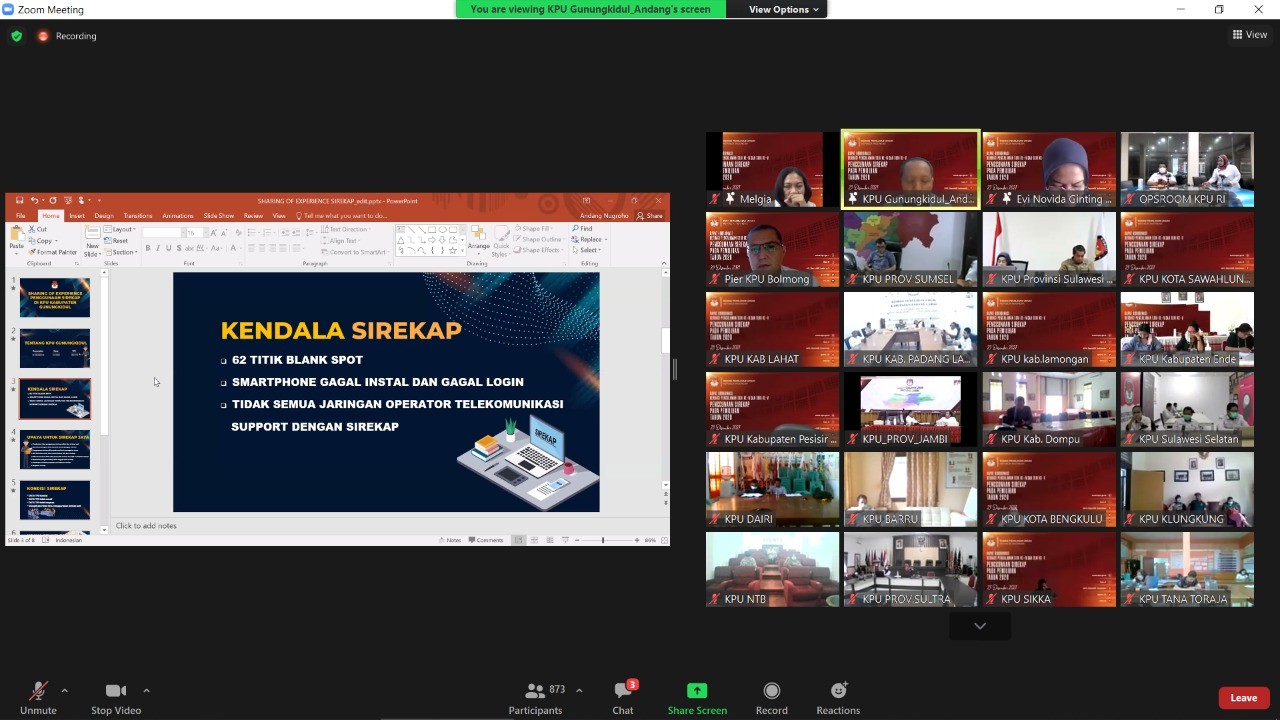Screen dimensions: 1280x720
Task: Click the KPU PROV_JAMBI video tile
Action: pyautogui.click(x=910, y=408)
